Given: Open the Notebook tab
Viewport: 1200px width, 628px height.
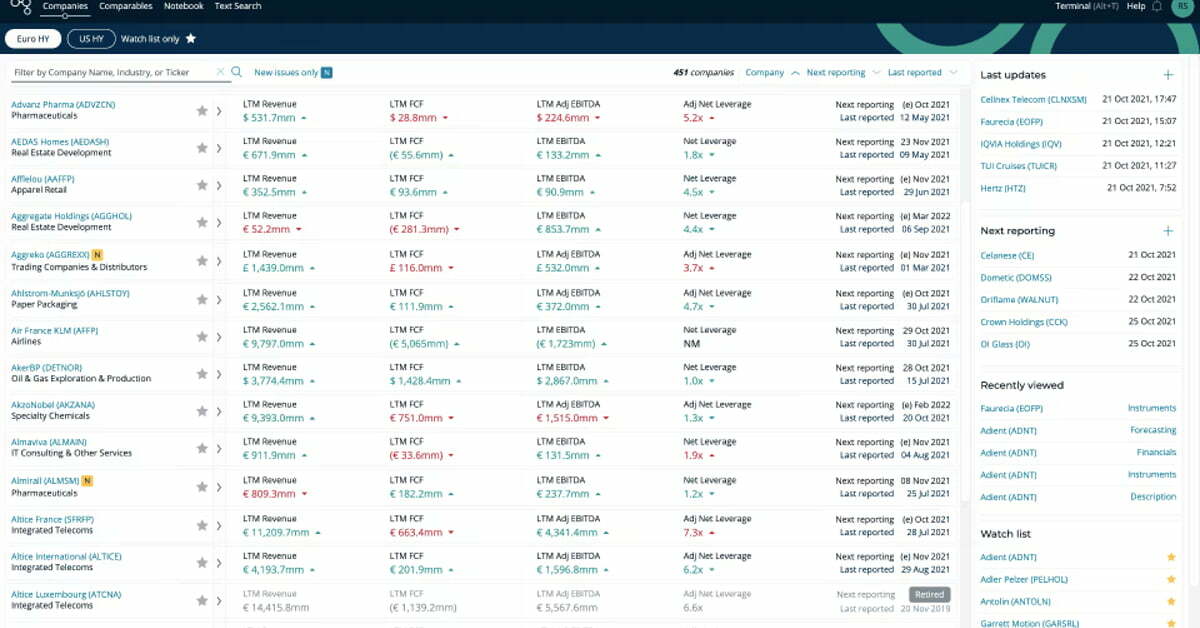Looking at the screenshot, I should (183, 6).
